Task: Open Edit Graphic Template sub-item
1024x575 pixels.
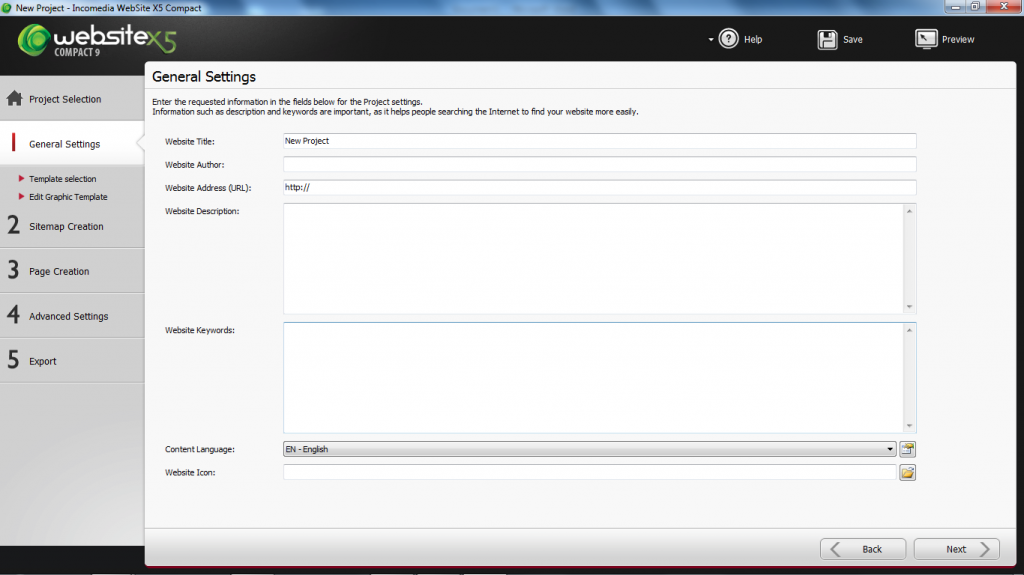Action: [67, 197]
